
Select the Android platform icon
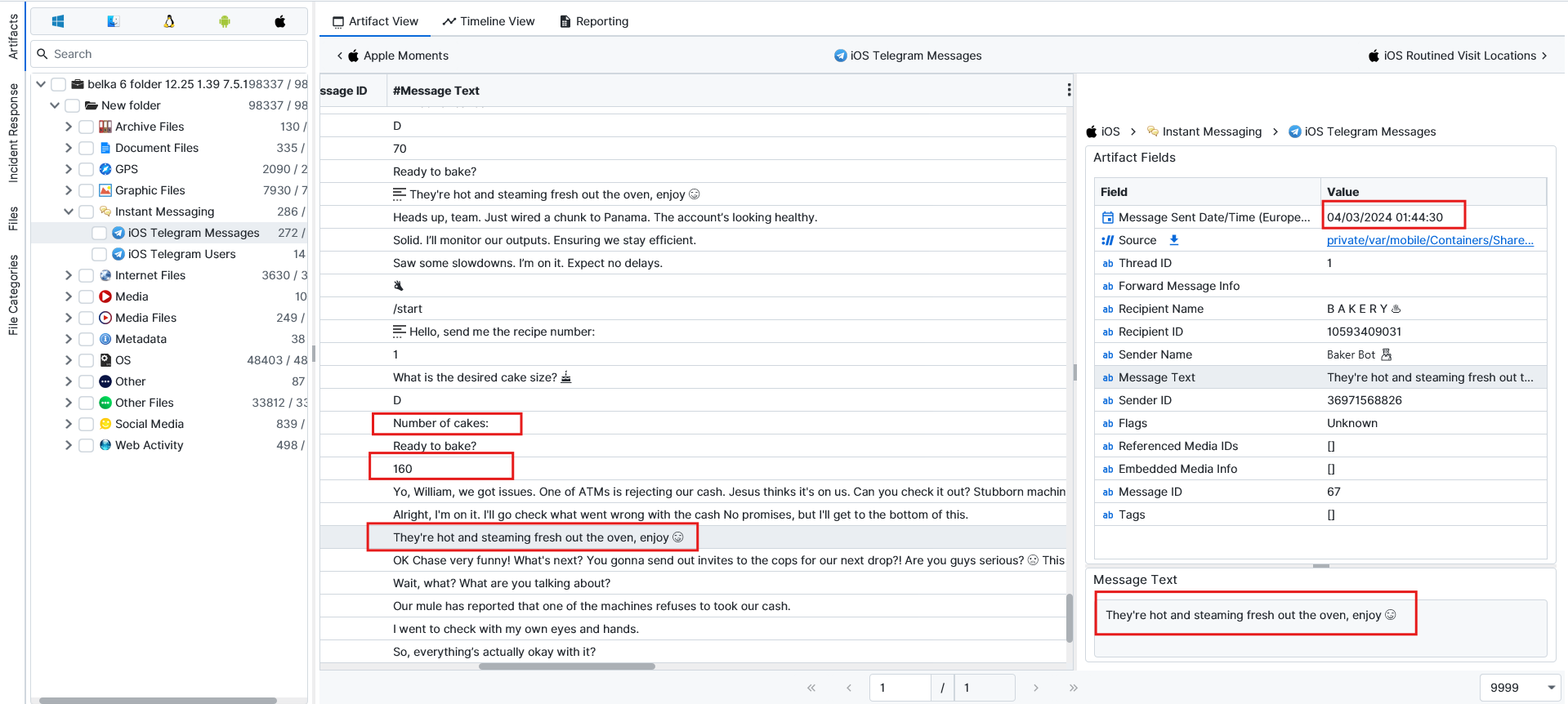[x=225, y=21]
